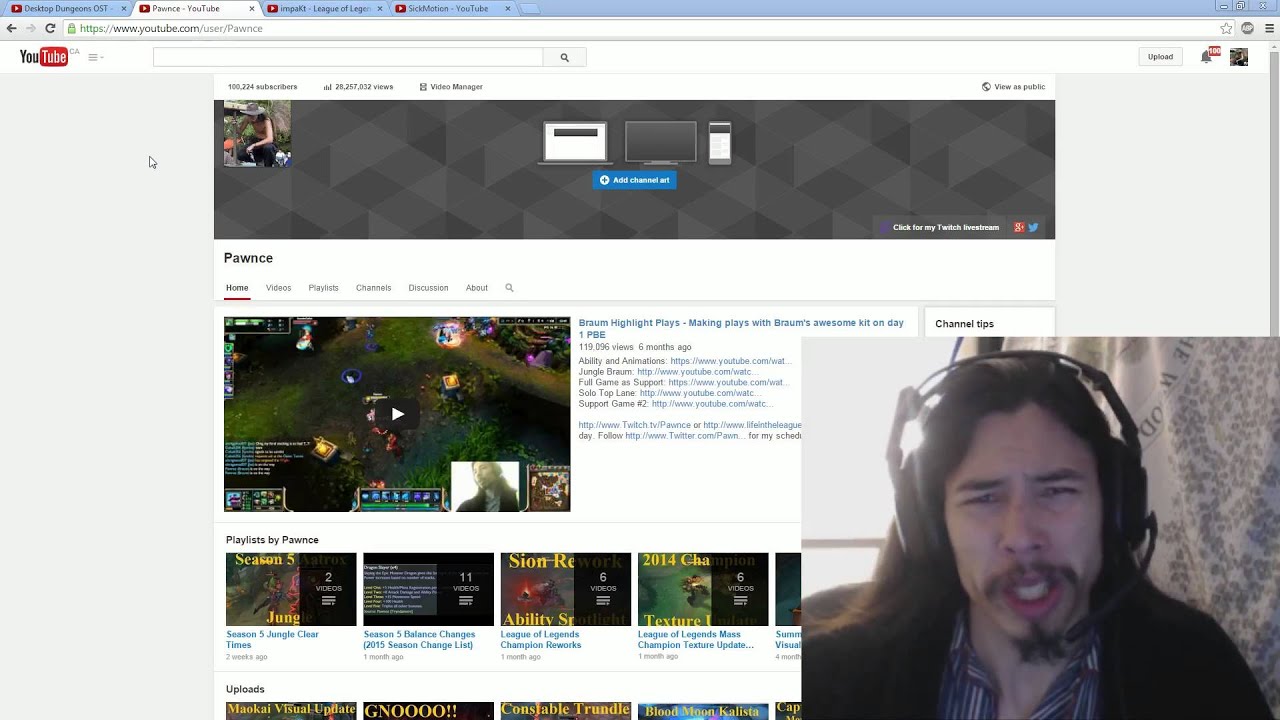This screenshot has width=1280, height=720.
Task: Open the guide menu next to YouTube logo
Action: click(95, 57)
